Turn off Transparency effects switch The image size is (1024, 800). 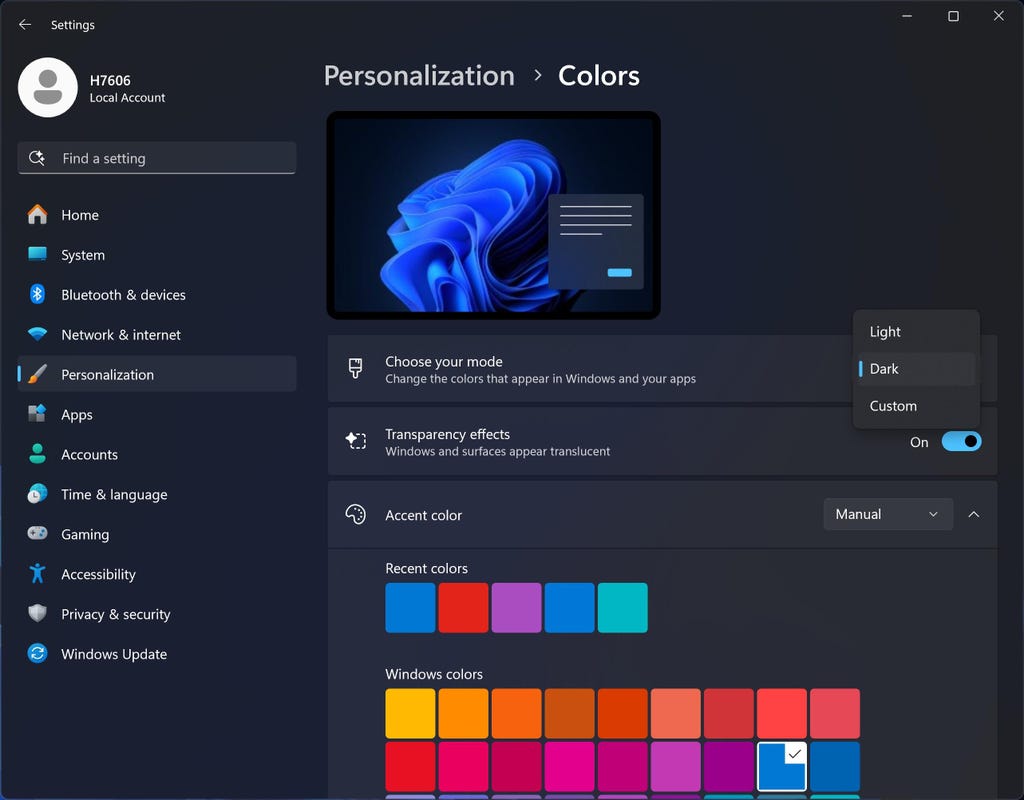pyautogui.click(x=961, y=441)
